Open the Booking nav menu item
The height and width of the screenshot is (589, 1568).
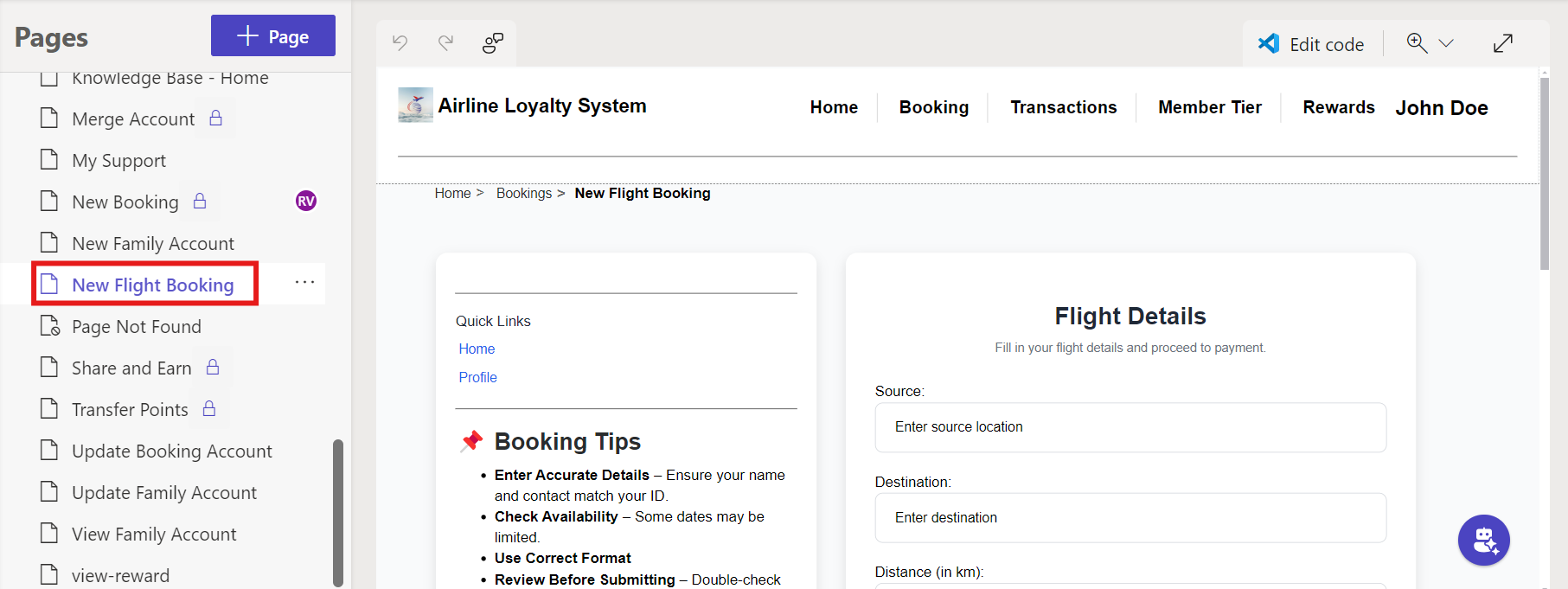pos(933,107)
